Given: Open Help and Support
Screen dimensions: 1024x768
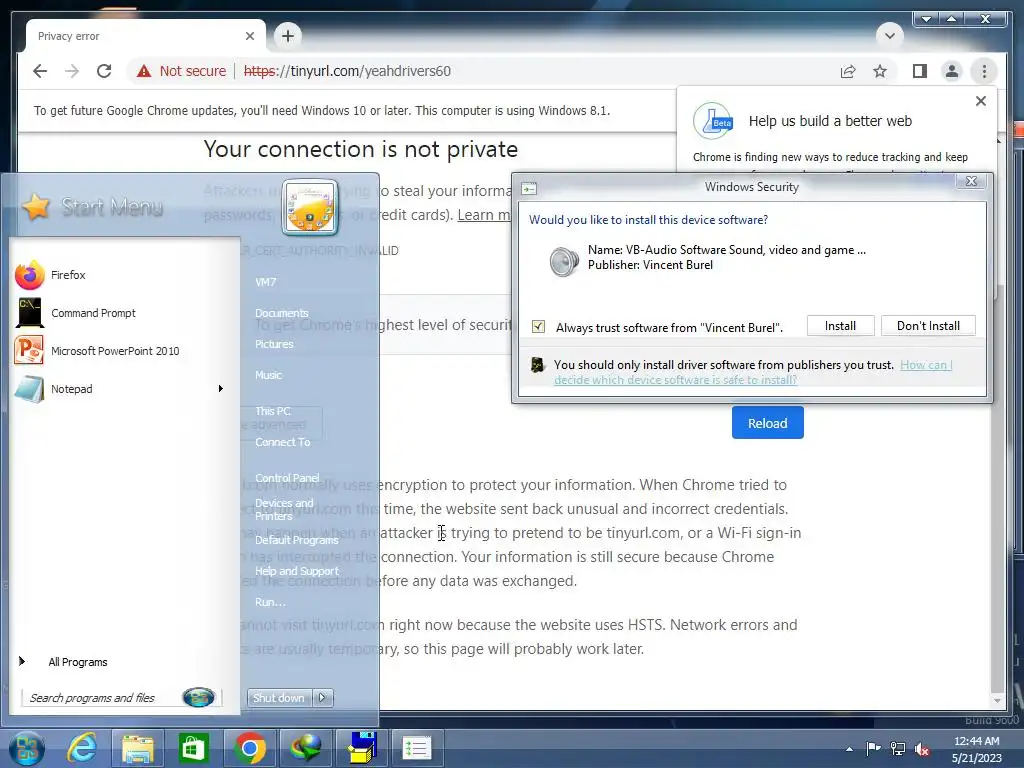Looking at the screenshot, I should pyautogui.click(x=296, y=571).
